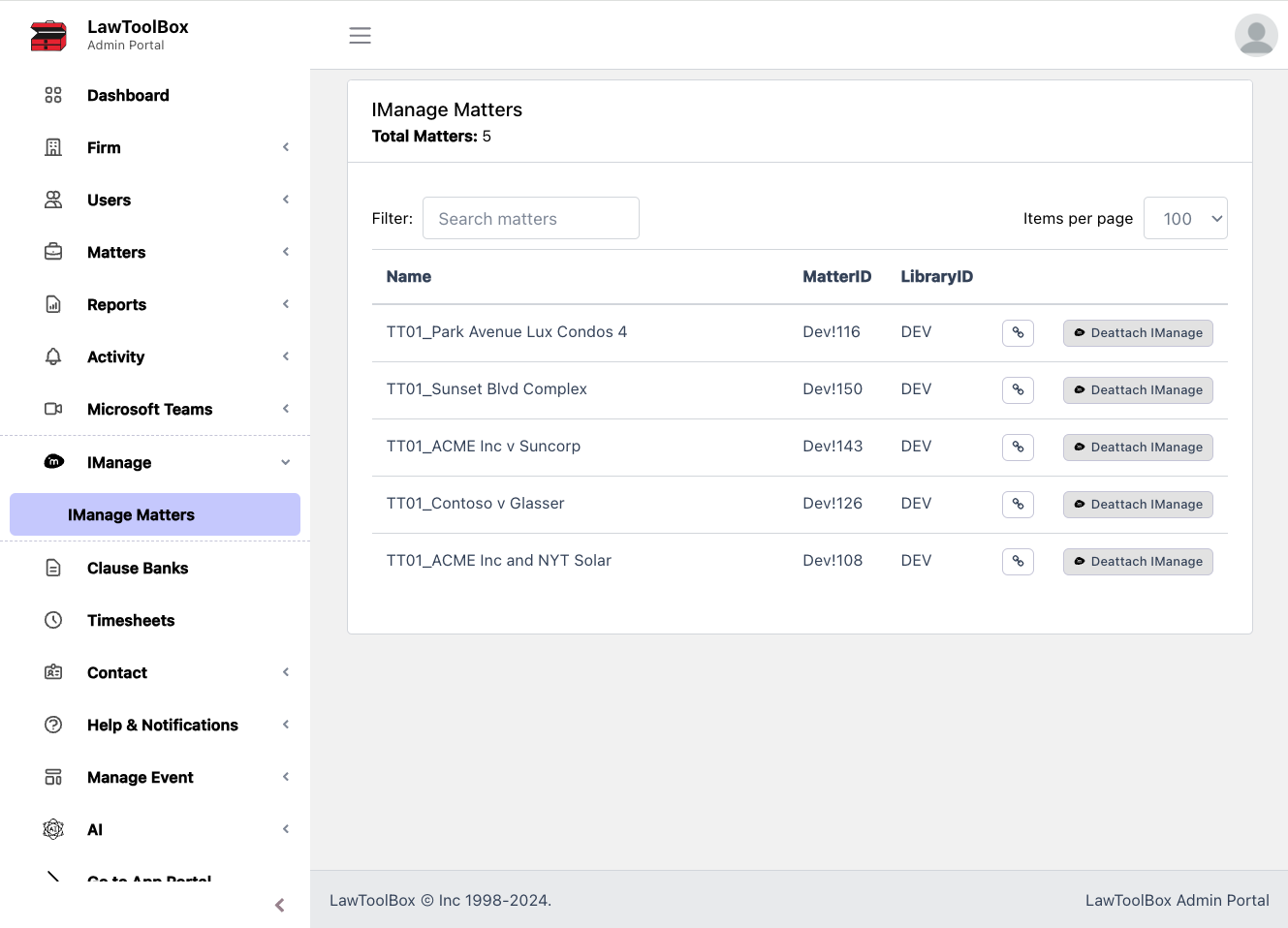This screenshot has width=1288, height=928.
Task: Select IManage Matters submenu item
Action: tap(155, 514)
